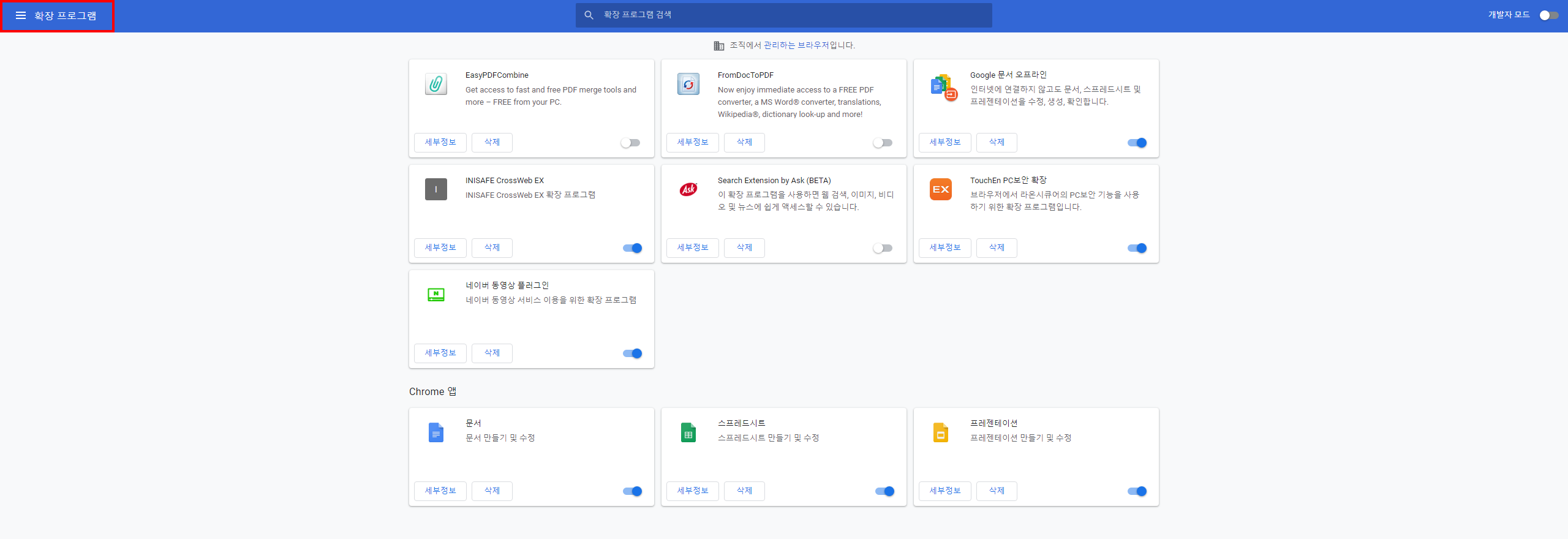Click the 프레젠테이션 app icon
The height and width of the screenshot is (539, 1568).
point(941,432)
